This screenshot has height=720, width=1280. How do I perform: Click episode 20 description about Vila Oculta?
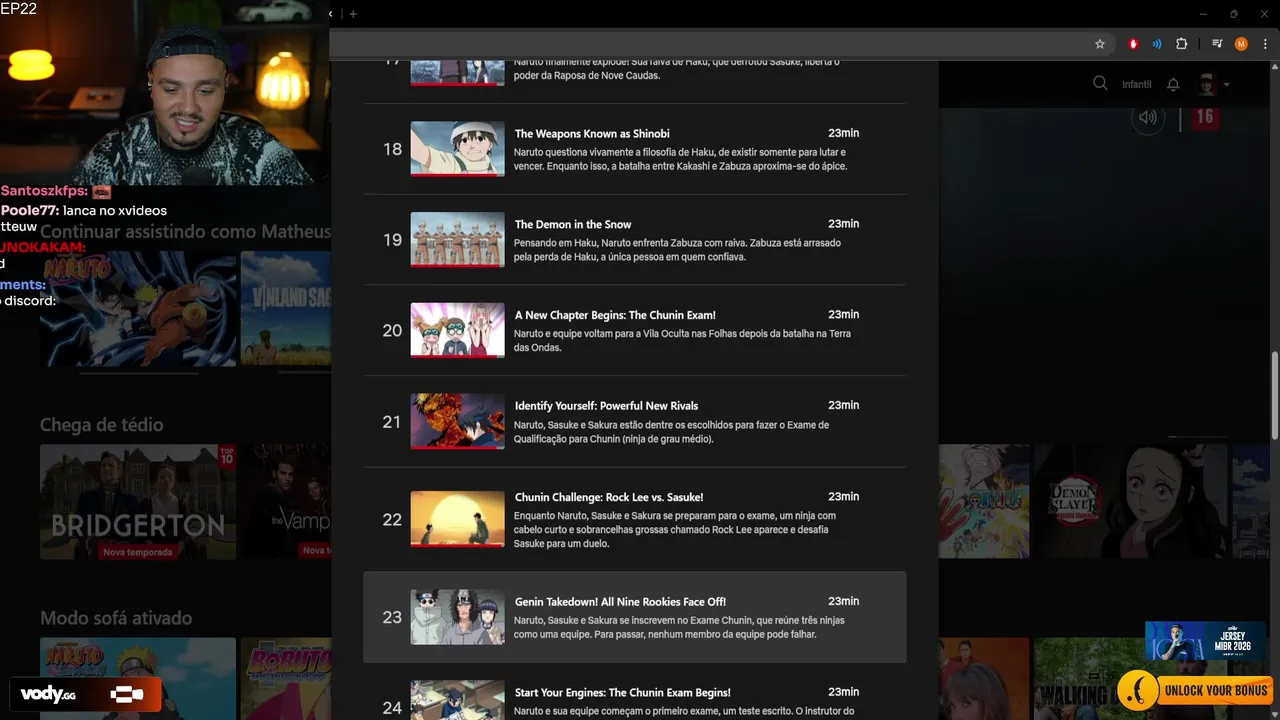pos(682,341)
